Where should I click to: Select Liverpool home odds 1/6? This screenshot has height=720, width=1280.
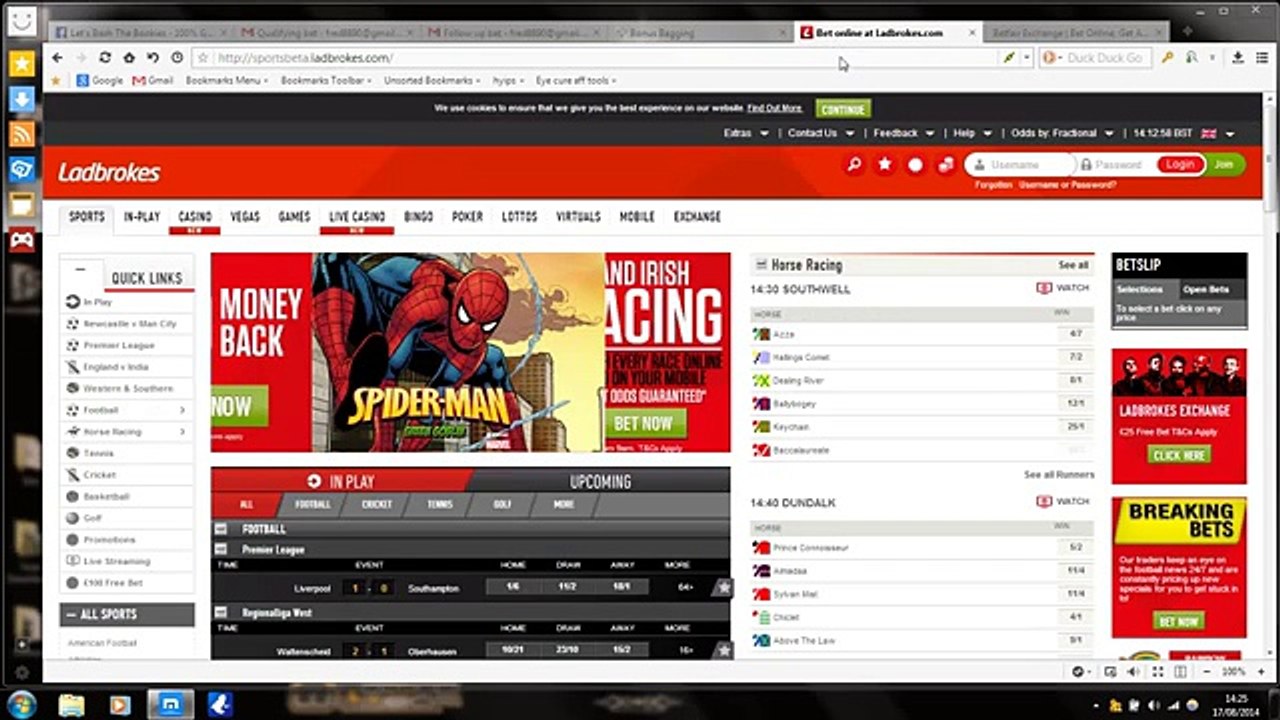[x=513, y=588]
